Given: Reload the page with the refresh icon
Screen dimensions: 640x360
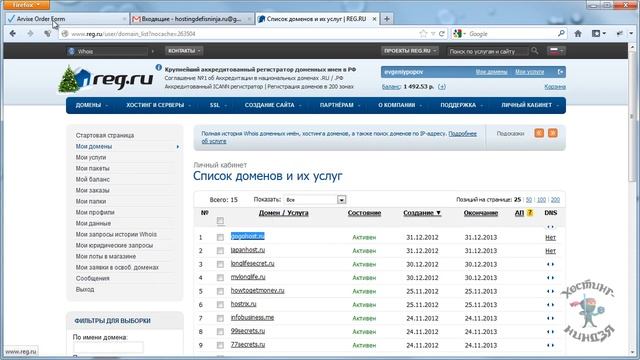Looking at the screenshot, I should tap(442, 33).
